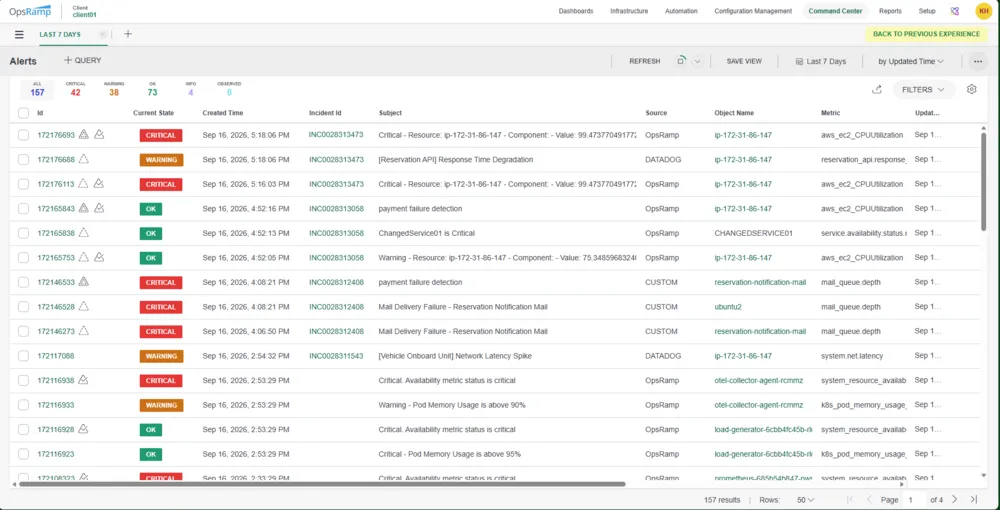Click the SAVE VIEW button
This screenshot has height=510, width=1000.
[x=744, y=61]
